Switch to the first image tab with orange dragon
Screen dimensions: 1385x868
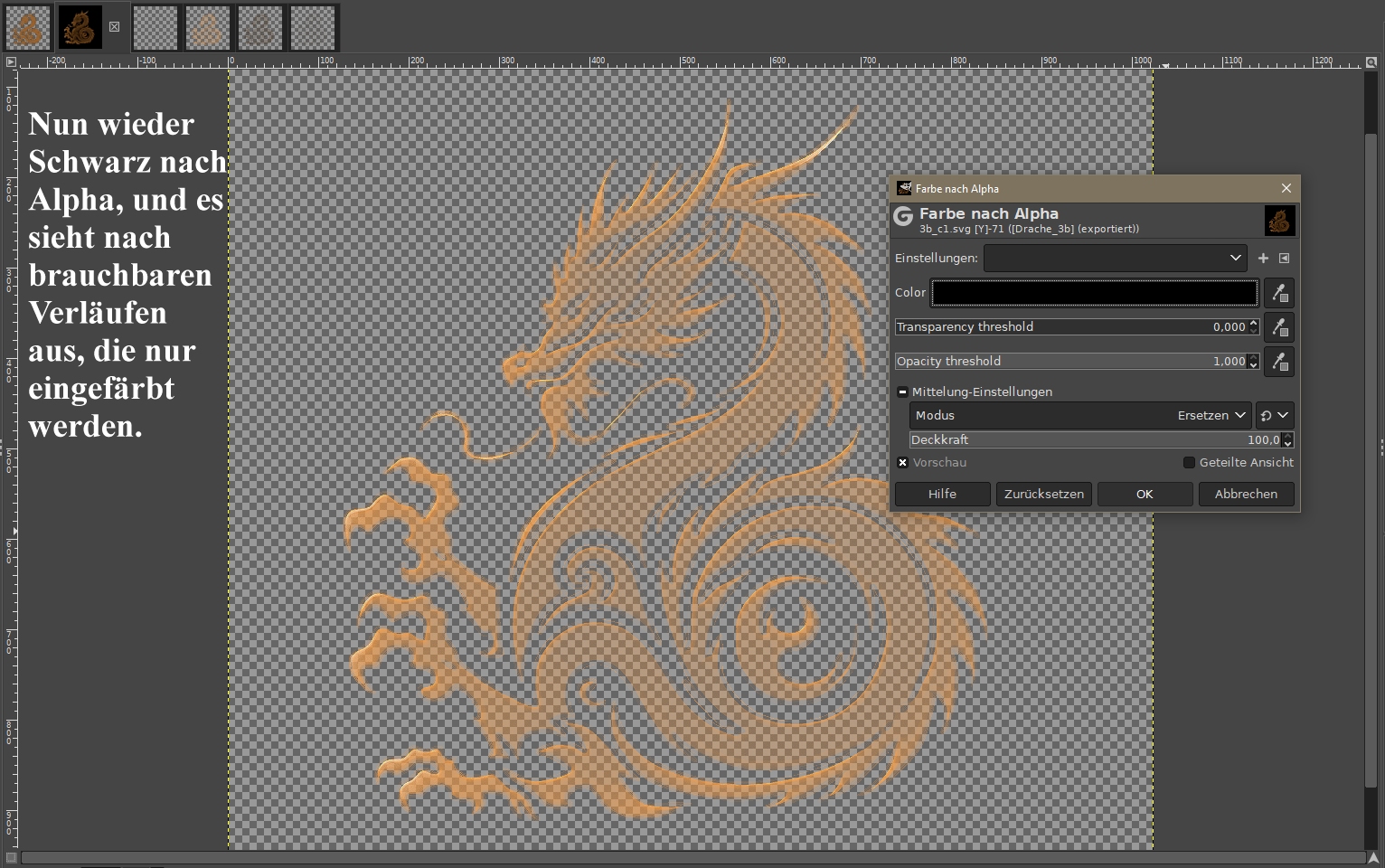(x=27, y=27)
